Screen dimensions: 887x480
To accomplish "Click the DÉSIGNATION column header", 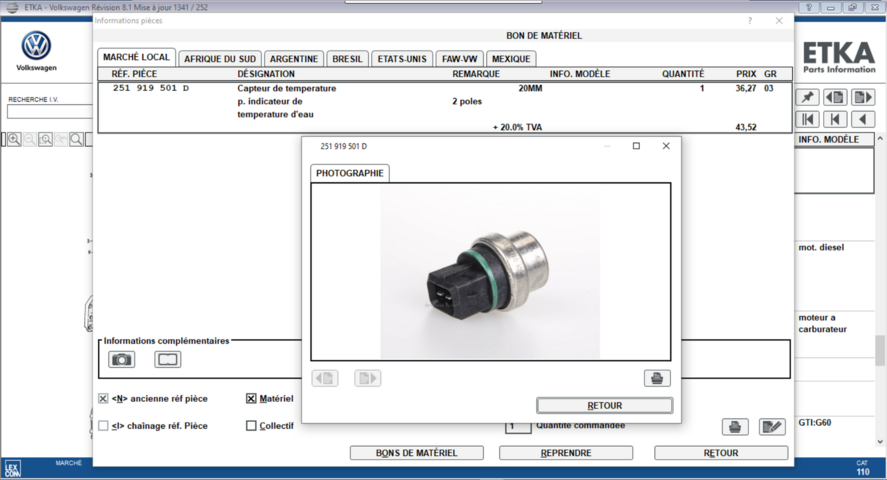I will pos(266,74).
